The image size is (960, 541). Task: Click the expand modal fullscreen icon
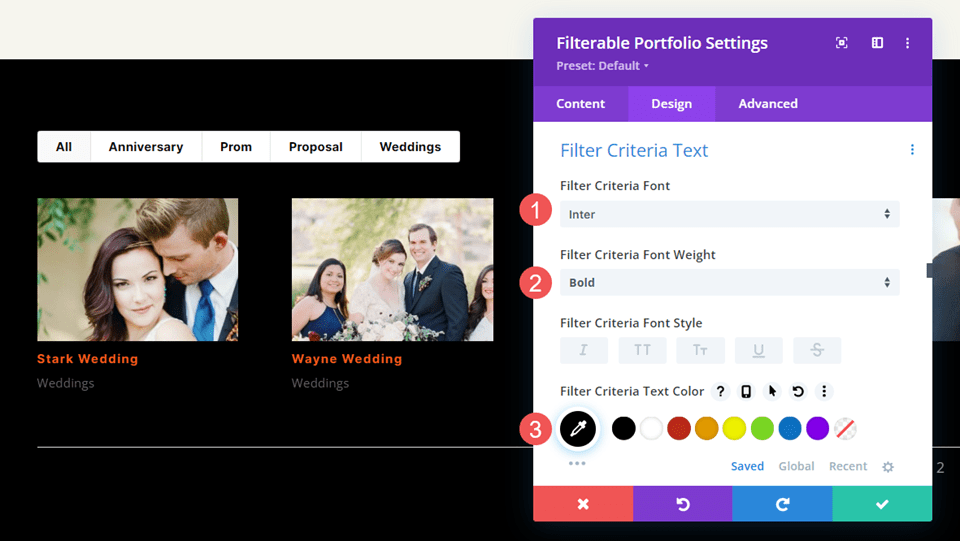[842, 43]
